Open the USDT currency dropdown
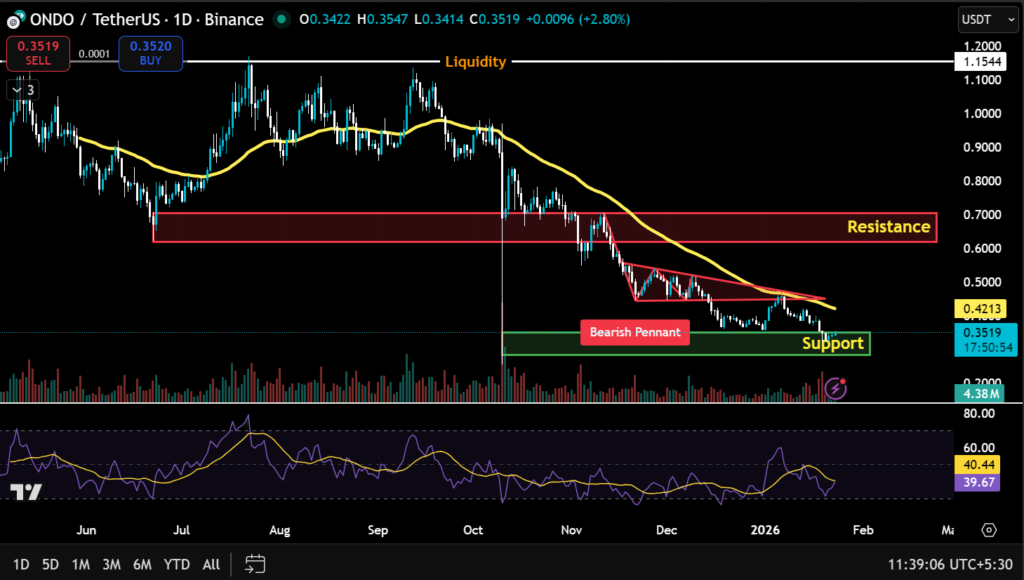Screen dimensions: 1024x580 tap(983, 19)
